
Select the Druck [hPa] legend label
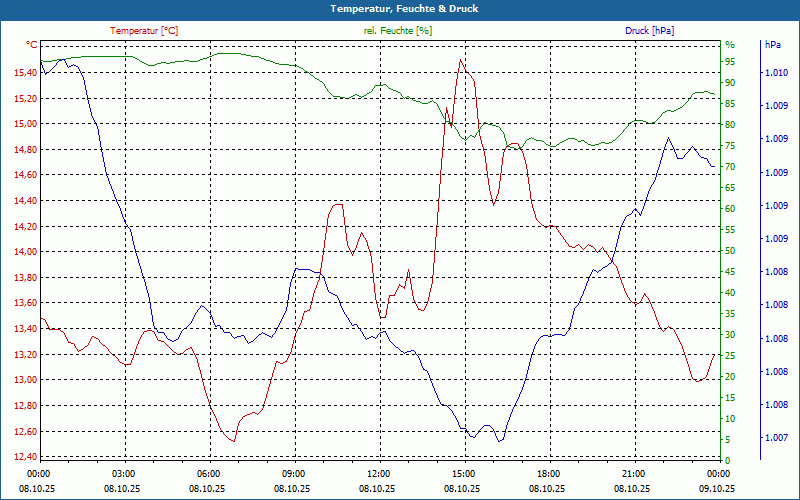(x=650, y=31)
